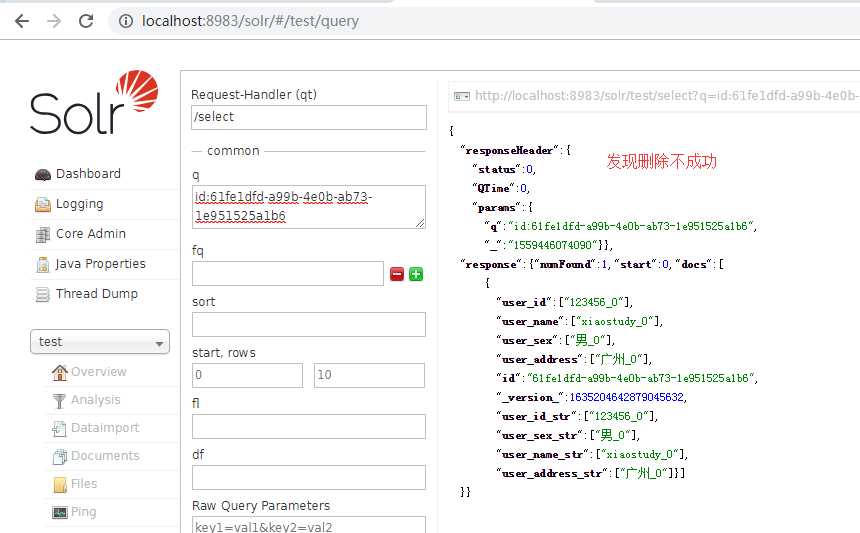Screen dimensions: 860x533
Task: Click the Overview house icon
Action: (60, 373)
